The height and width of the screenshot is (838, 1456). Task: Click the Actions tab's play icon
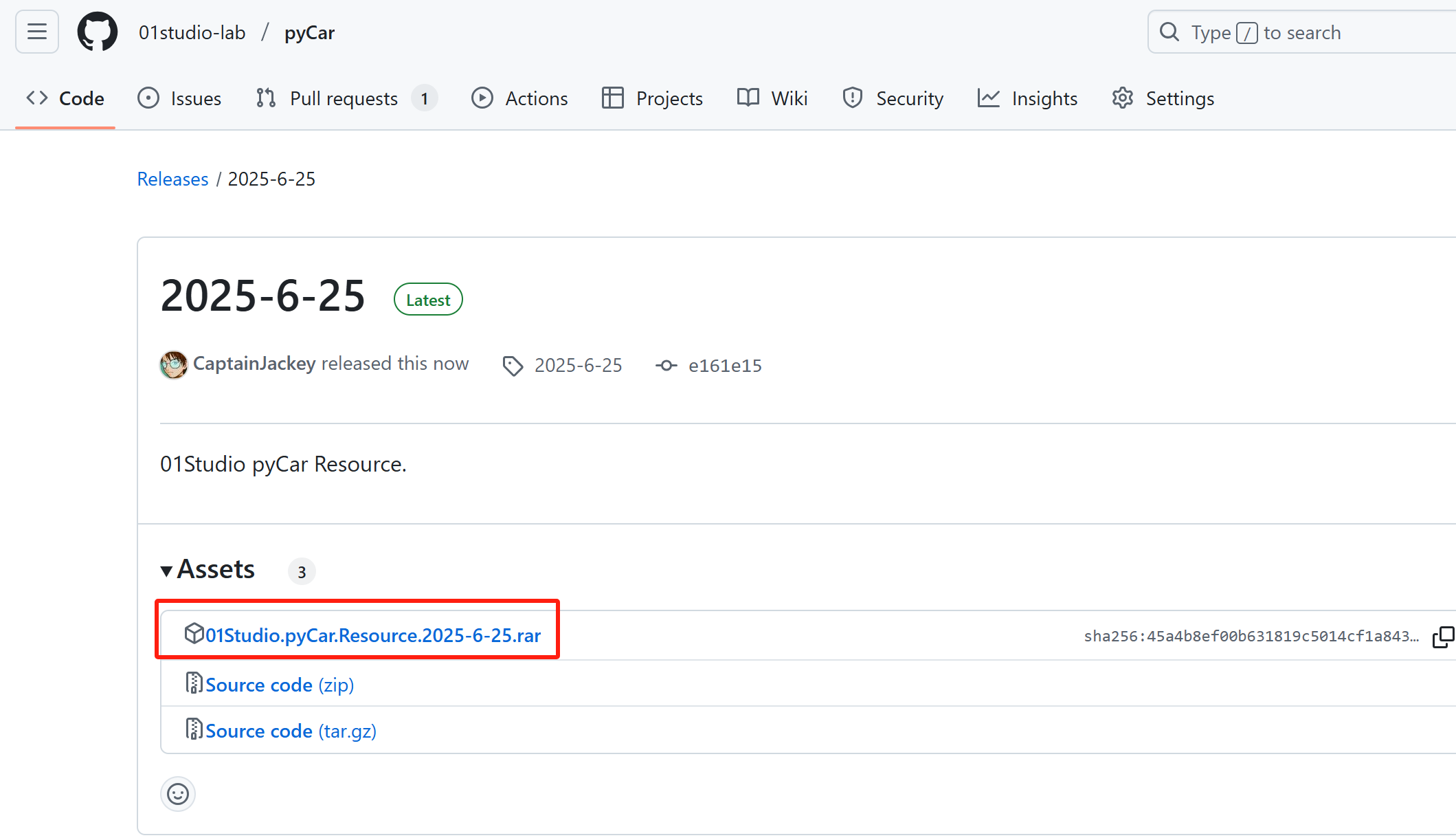coord(482,98)
